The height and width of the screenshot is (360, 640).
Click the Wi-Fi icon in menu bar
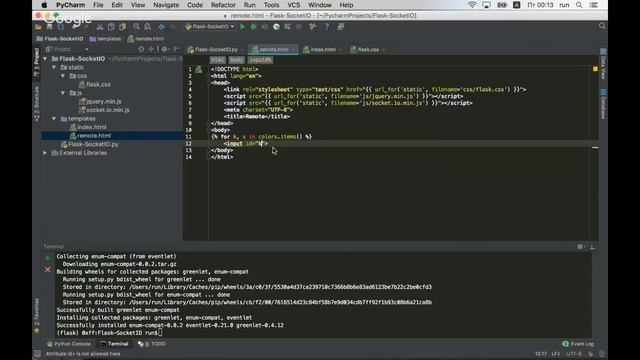pyautogui.click(x=472, y=5)
